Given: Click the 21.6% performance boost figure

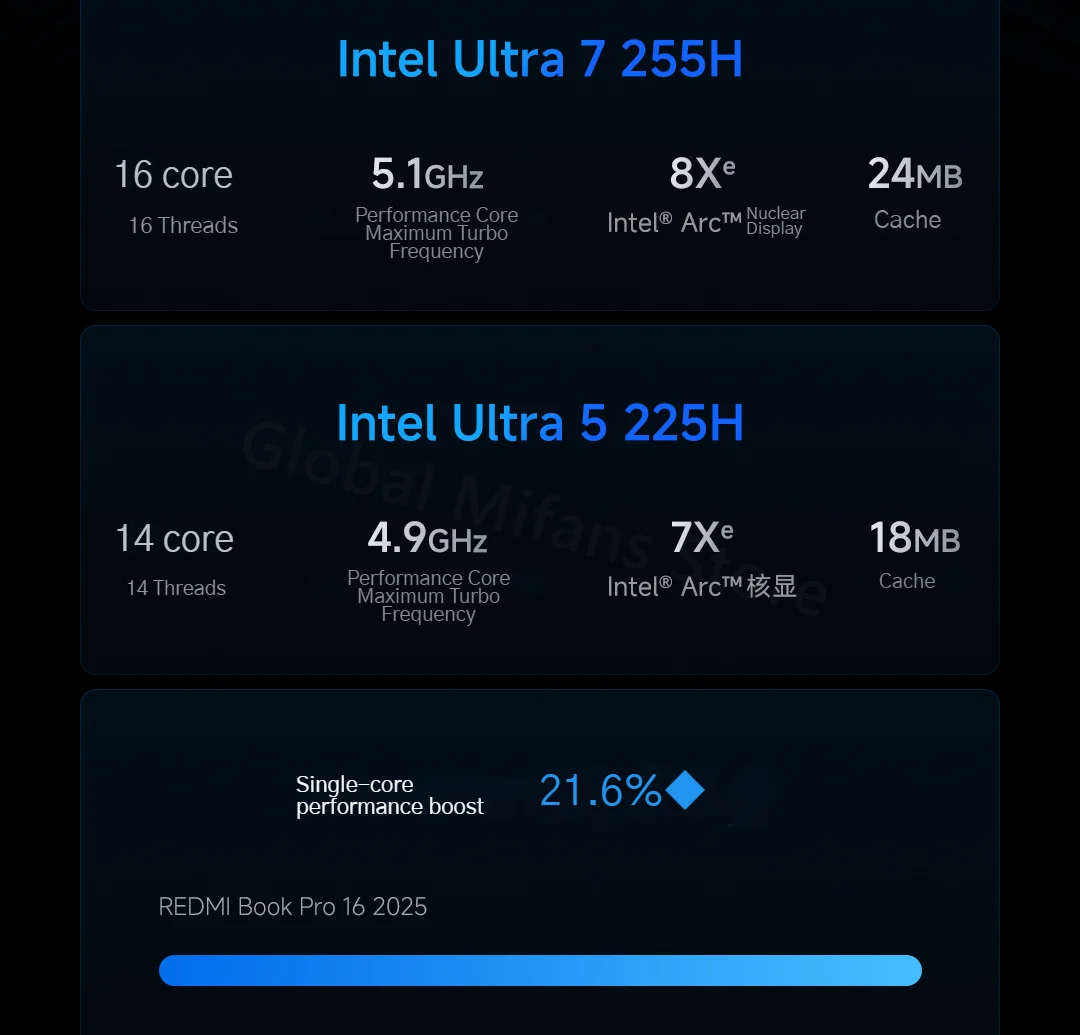Looking at the screenshot, I should [601, 790].
